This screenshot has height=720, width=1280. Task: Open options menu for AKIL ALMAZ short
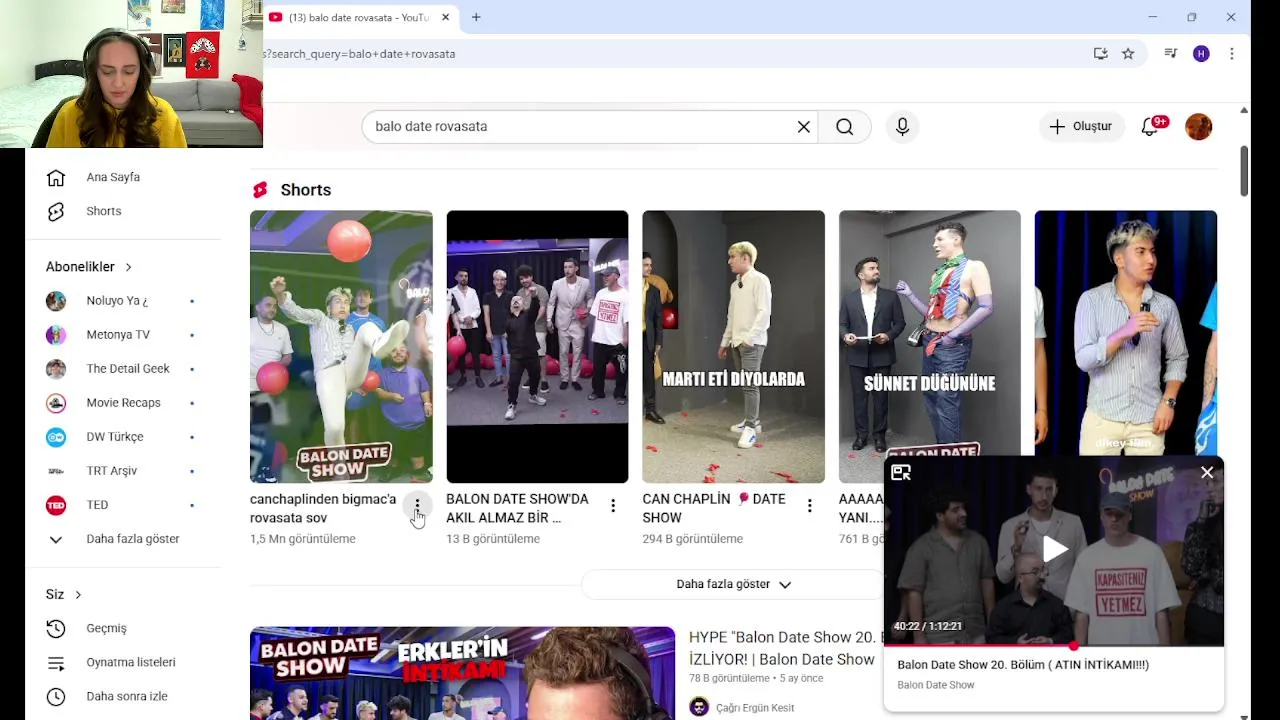point(613,506)
